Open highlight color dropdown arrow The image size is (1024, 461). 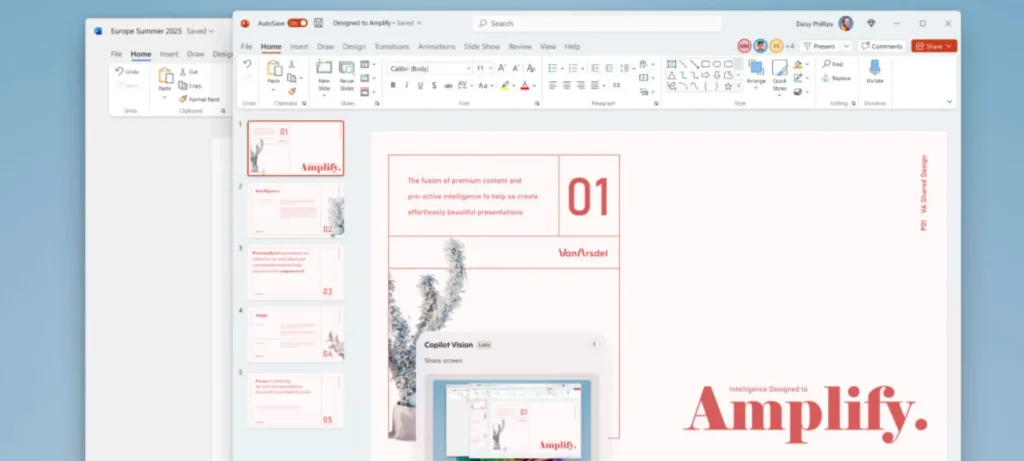click(514, 86)
